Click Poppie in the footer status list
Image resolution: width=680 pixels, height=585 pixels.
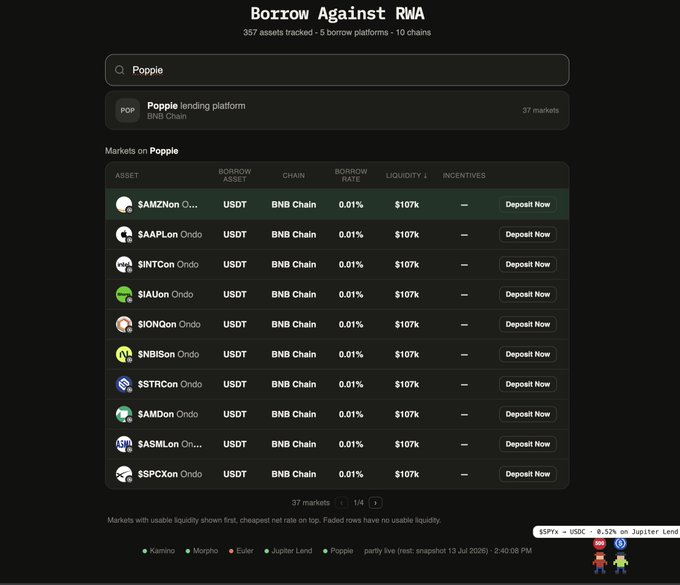click(338, 551)
